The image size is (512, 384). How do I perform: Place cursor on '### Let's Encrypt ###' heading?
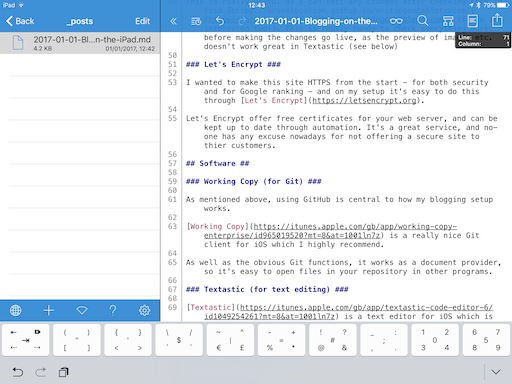tap(233, 64)
